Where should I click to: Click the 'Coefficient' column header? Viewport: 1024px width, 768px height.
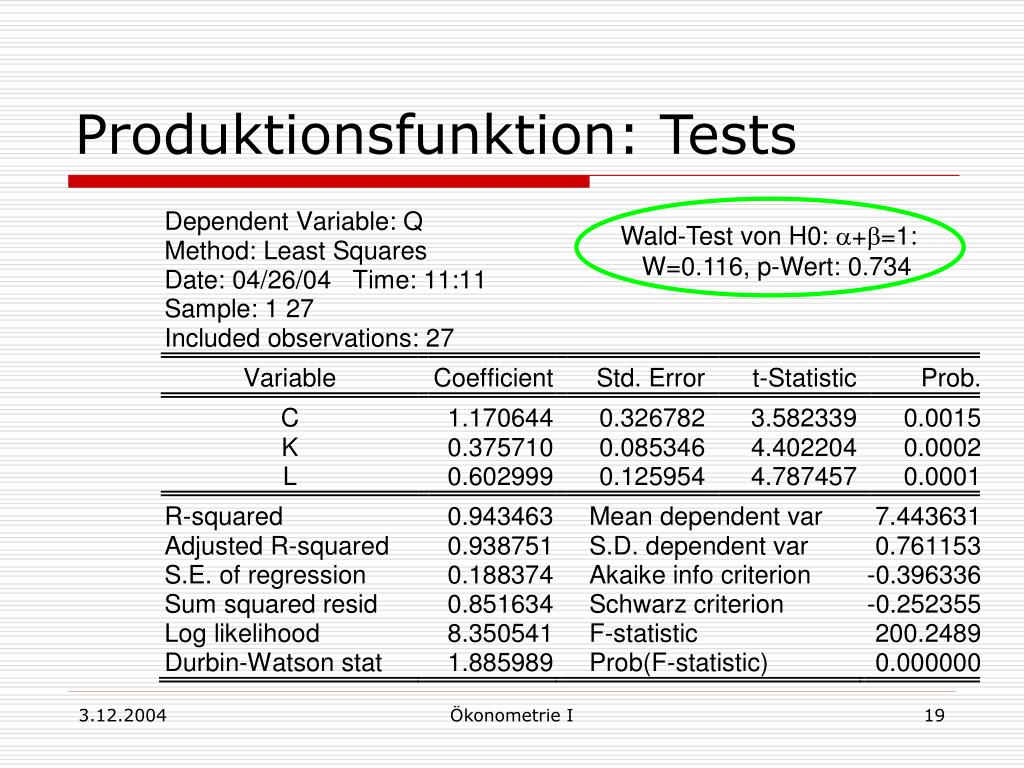(493, 378)
